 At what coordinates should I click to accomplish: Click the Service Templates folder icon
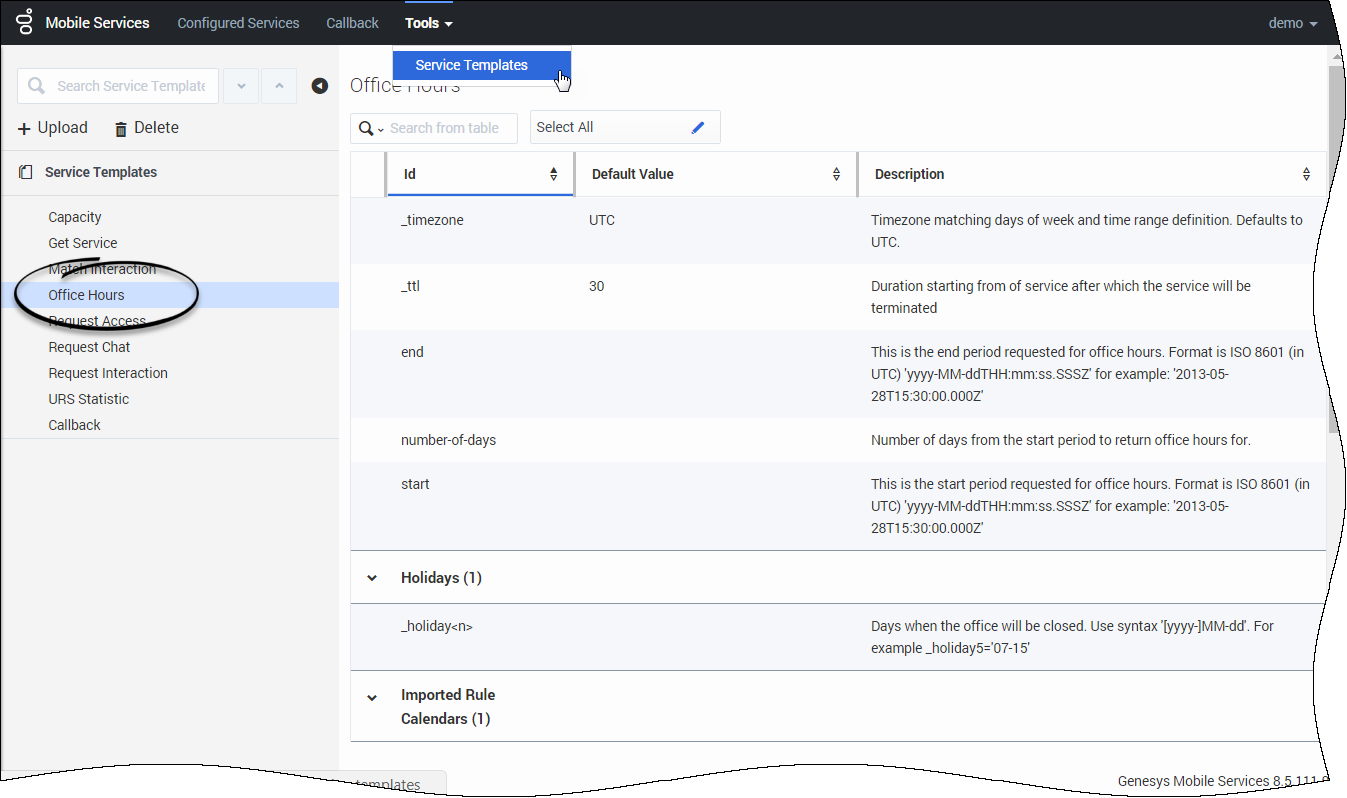[26, 172]
